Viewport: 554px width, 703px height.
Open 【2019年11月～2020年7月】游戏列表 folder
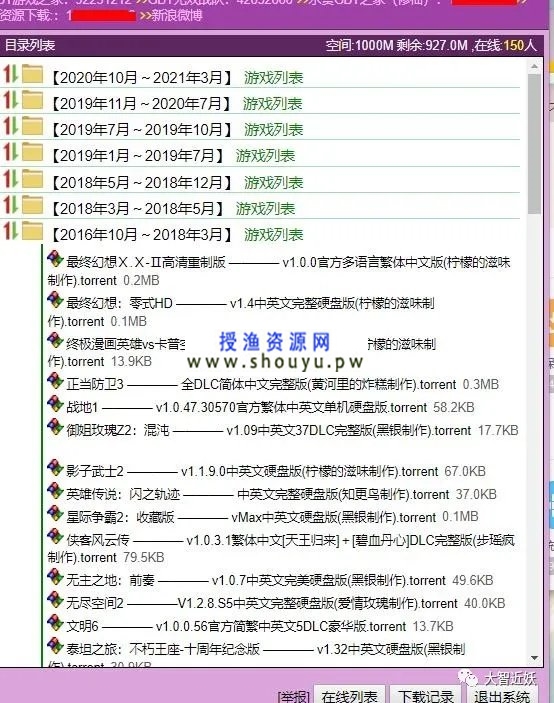pos(176,104)
